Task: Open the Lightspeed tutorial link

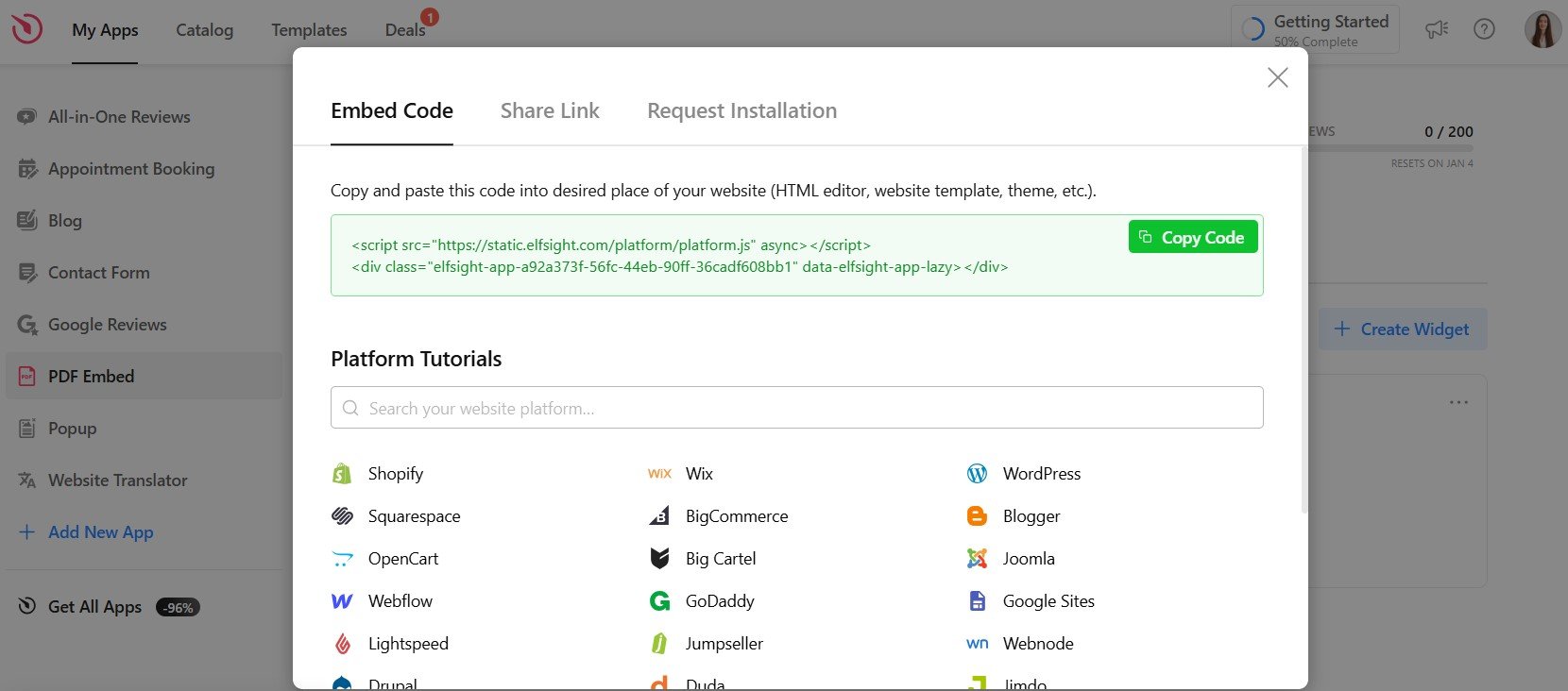Action: pyautogui.click(x=408, y=644)
